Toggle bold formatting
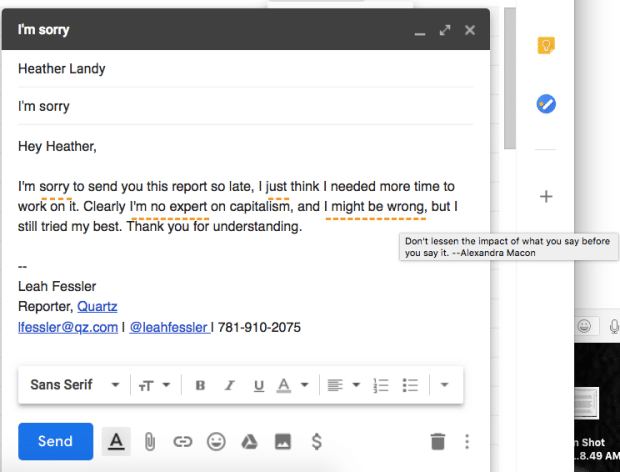 (200, 385)
